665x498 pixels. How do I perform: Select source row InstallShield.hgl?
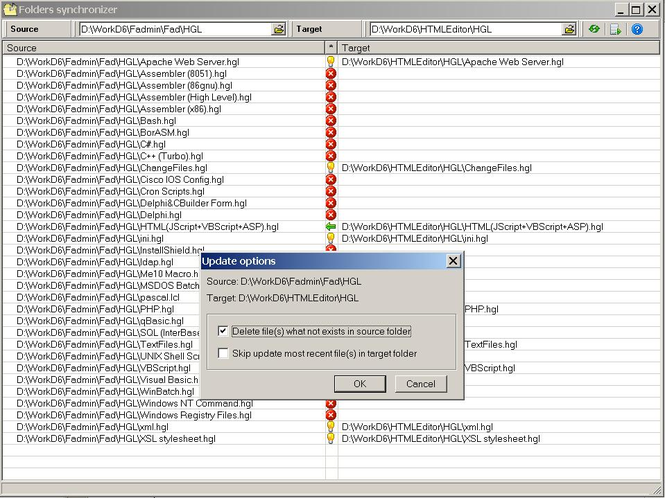108,250
